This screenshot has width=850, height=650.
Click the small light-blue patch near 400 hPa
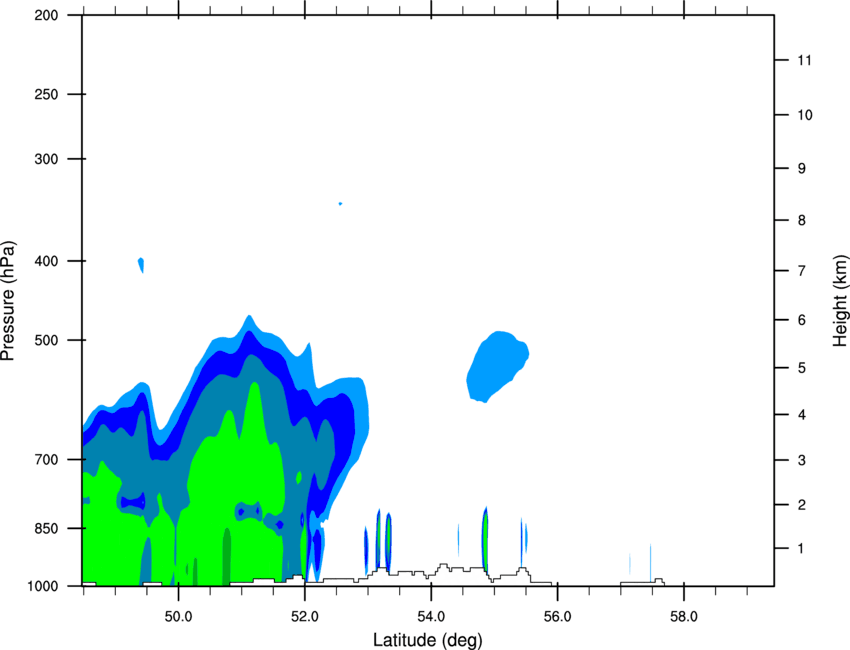[141, 265]
